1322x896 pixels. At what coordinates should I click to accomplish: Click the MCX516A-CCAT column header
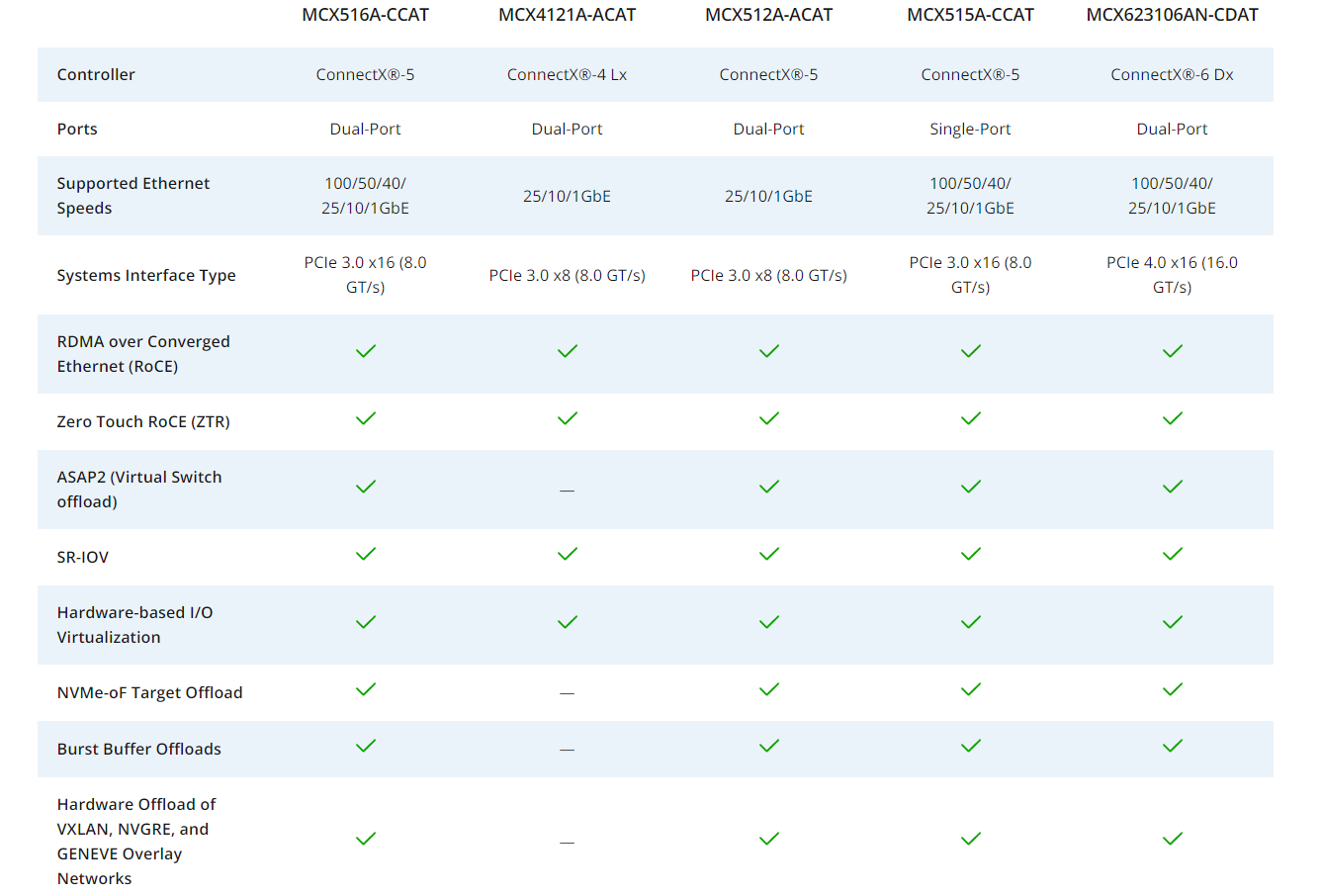coord(365,15)
